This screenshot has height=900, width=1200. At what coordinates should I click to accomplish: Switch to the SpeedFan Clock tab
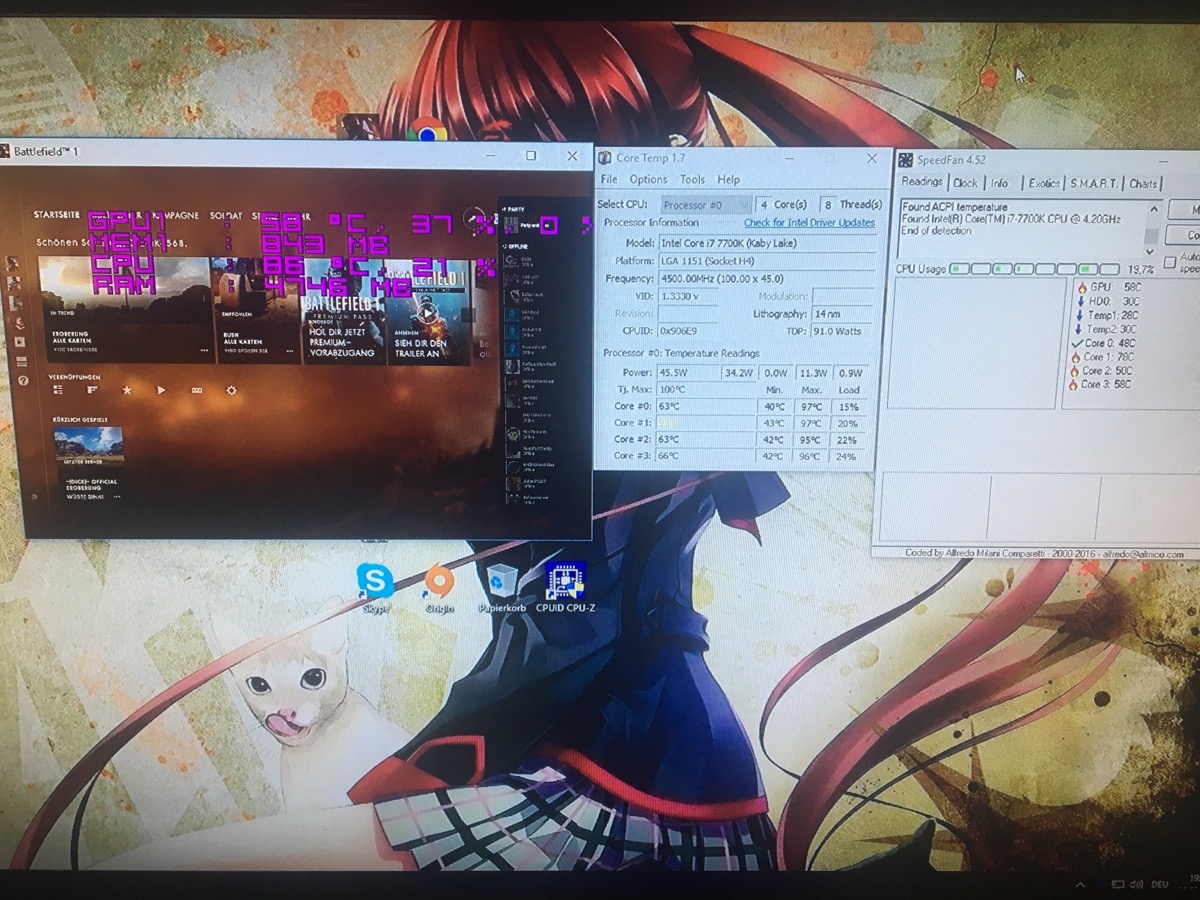point(965,183)
